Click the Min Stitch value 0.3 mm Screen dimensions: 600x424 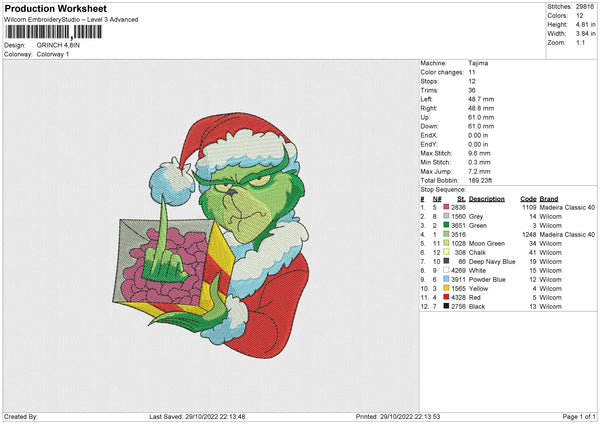pyautogui.click(x=479, y=162)
